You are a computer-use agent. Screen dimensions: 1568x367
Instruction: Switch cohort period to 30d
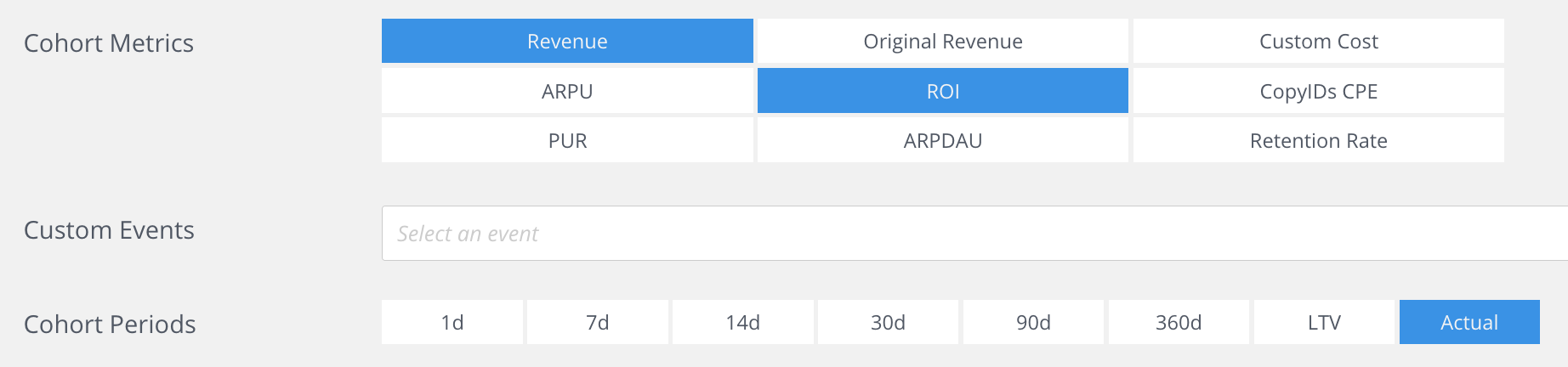(888, 322)
